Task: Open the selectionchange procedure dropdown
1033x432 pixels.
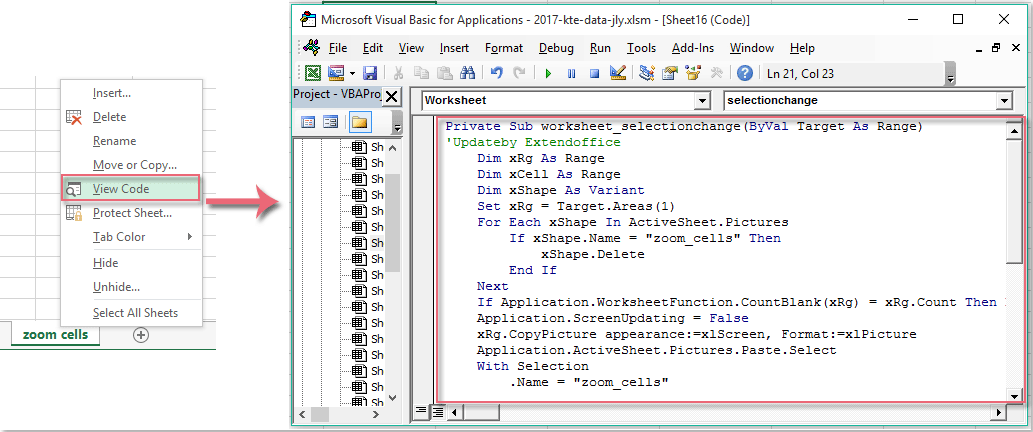Action: tap(1003, 101)
